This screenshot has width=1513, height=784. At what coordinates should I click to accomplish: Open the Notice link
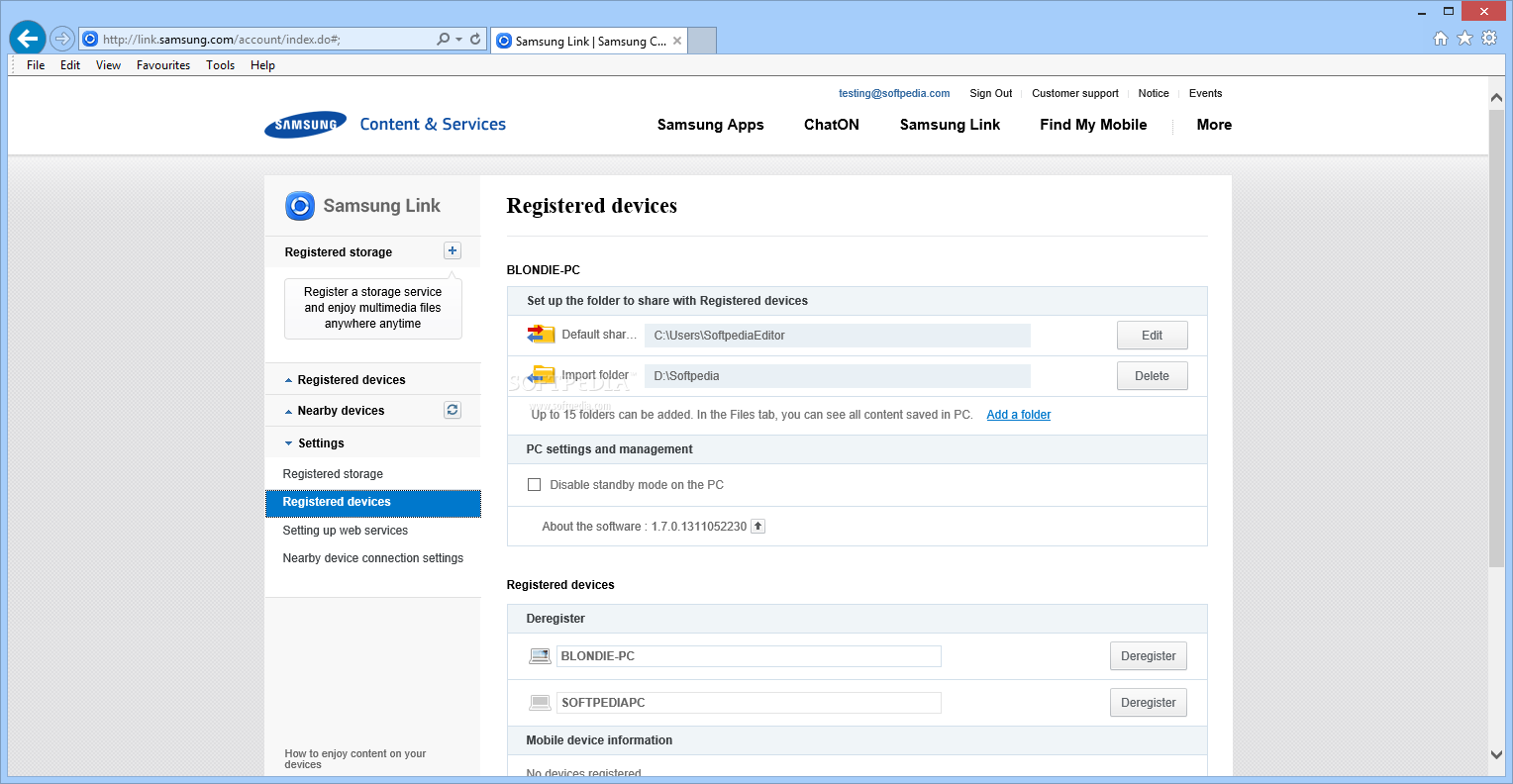pos(1154,93)
